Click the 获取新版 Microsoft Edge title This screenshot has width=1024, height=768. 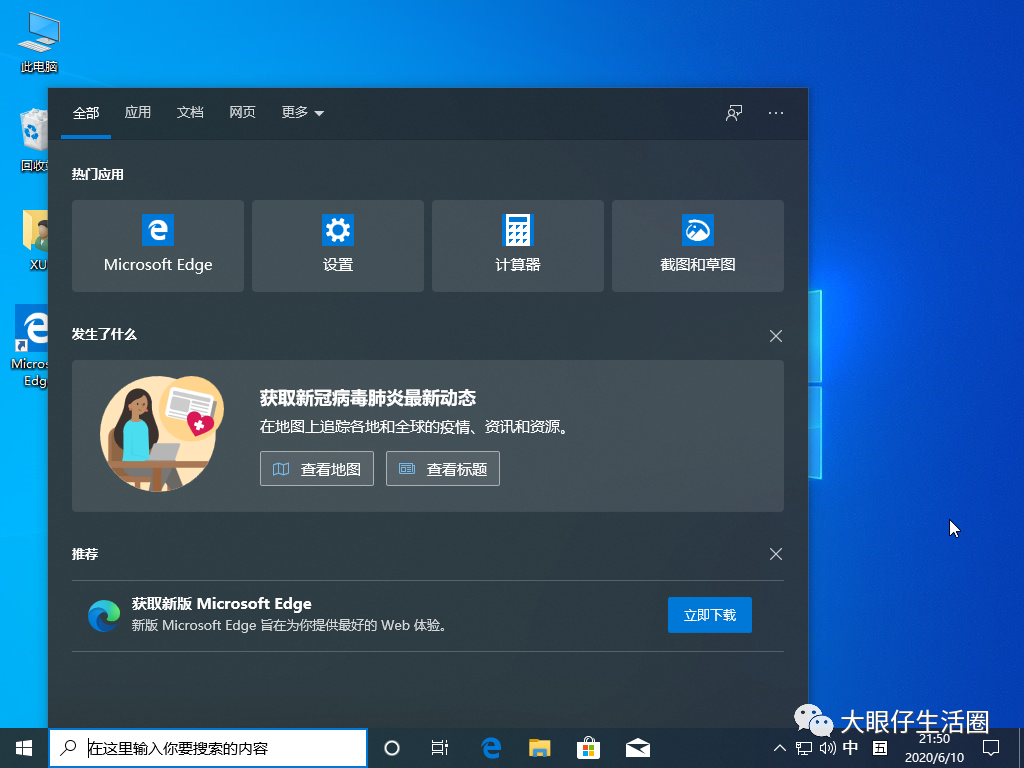coord(221,603)
